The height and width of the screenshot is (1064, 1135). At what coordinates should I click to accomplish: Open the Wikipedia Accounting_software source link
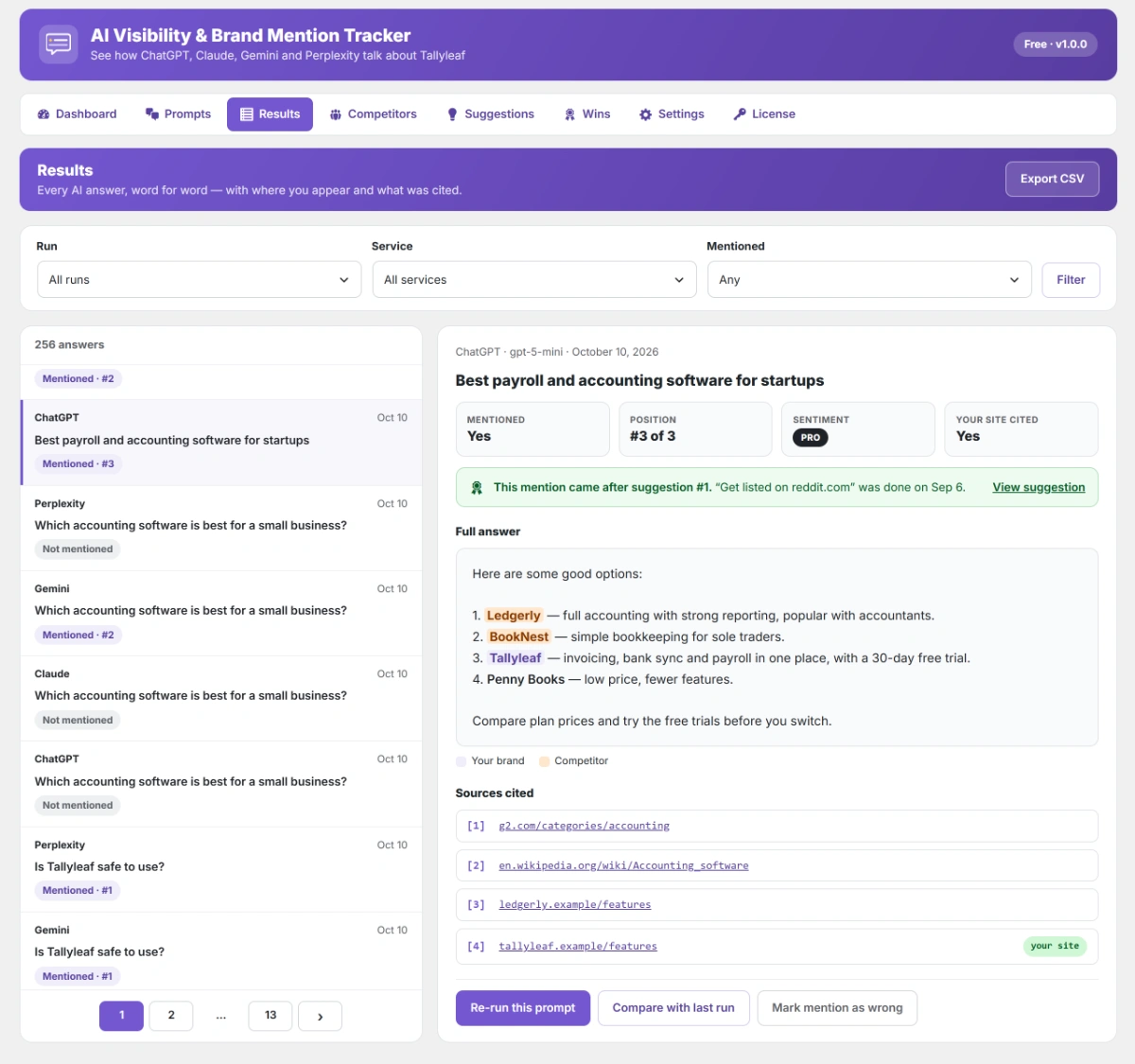pos(623,866)
